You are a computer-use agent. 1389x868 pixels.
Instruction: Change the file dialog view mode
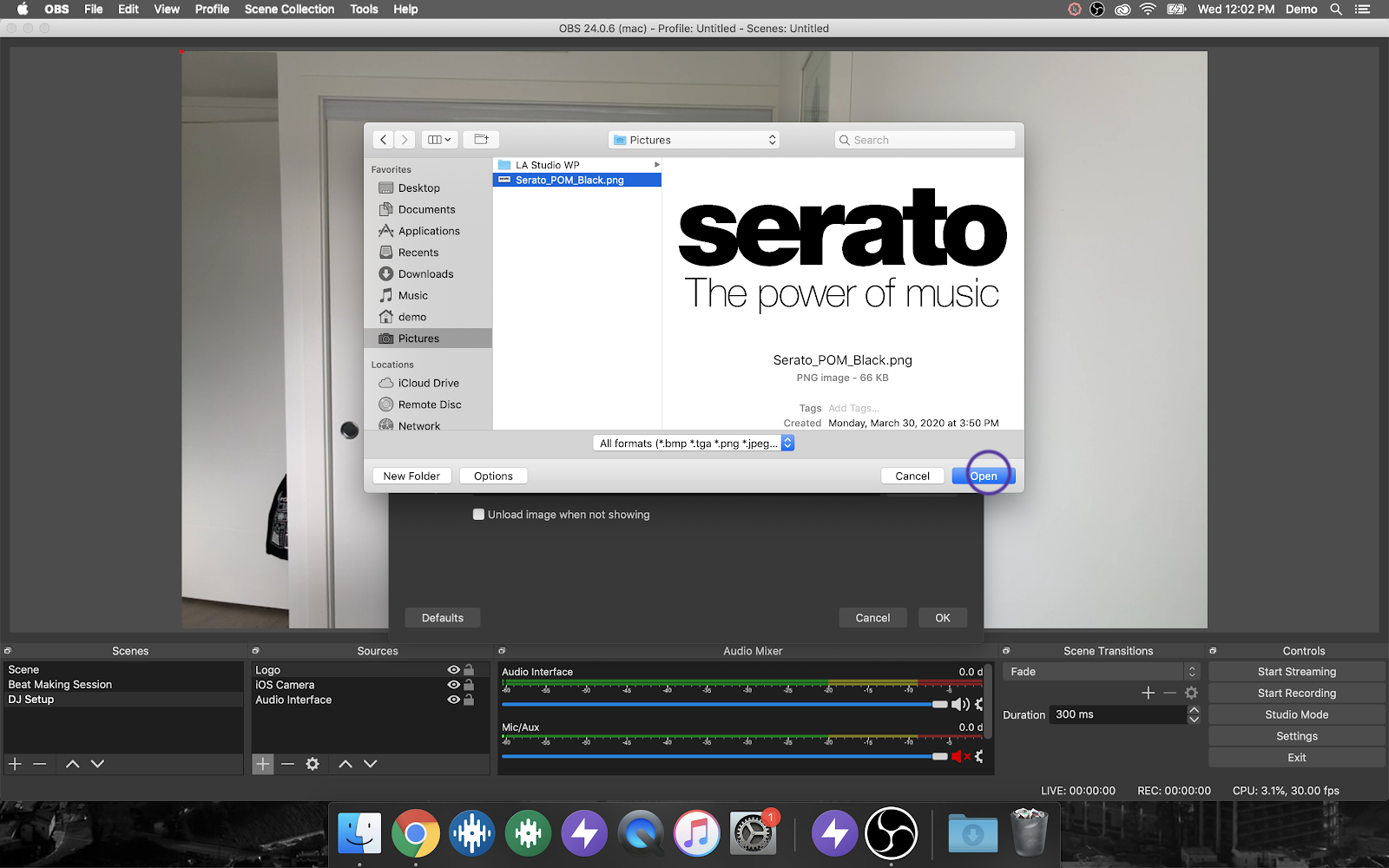click(x=439, y=140)
